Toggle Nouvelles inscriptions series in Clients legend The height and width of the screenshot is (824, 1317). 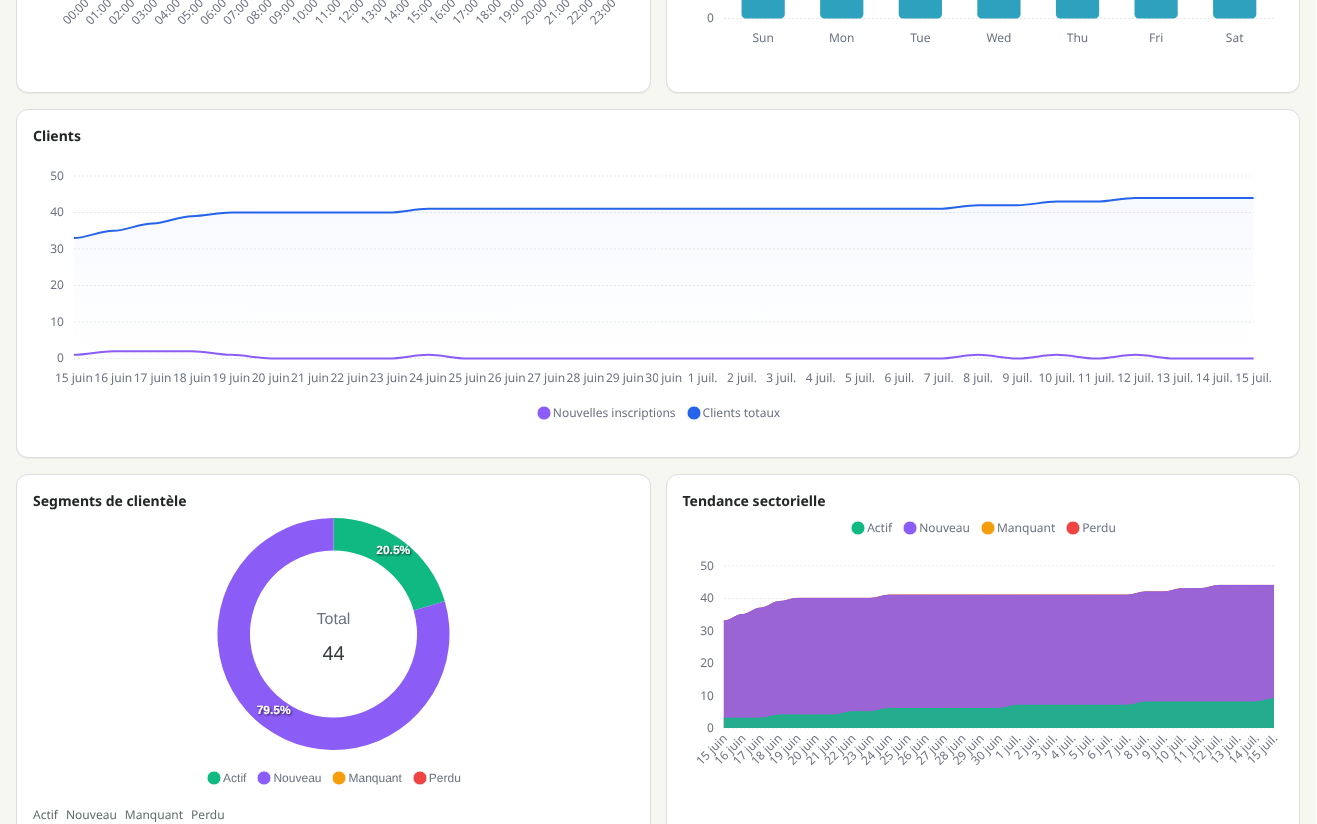(606, 413)
